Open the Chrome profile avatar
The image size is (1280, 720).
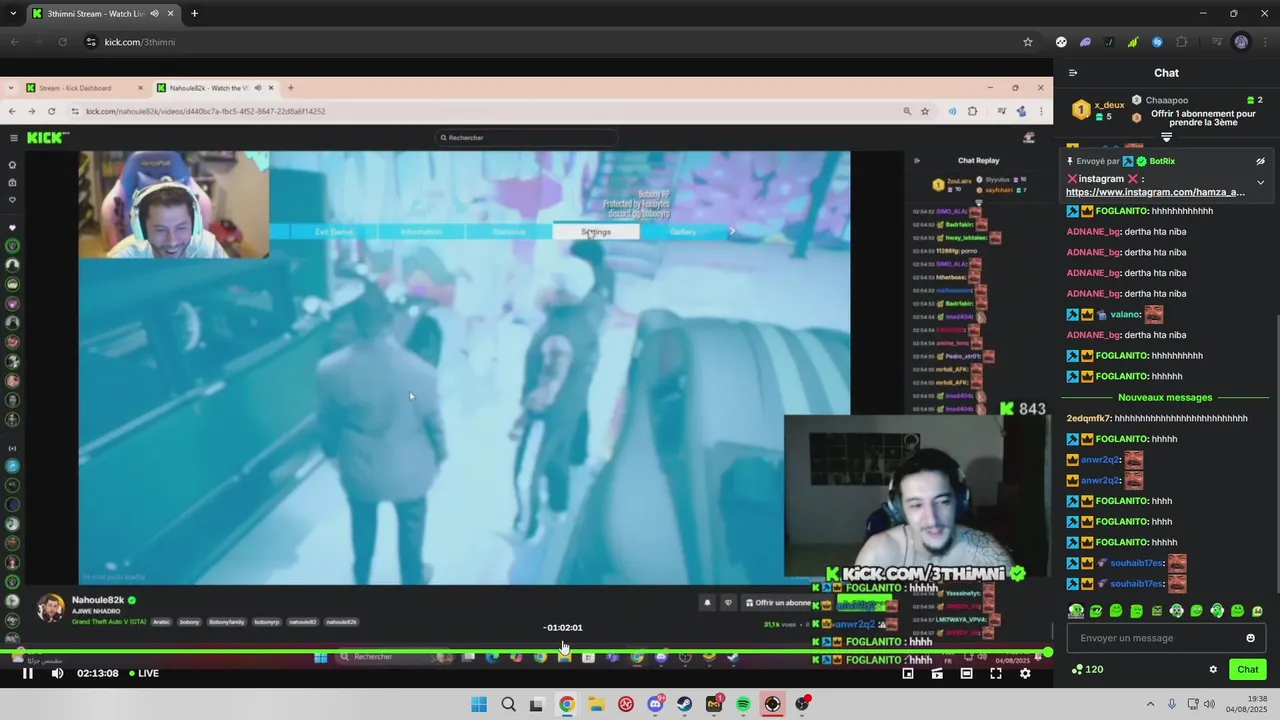1241,42
